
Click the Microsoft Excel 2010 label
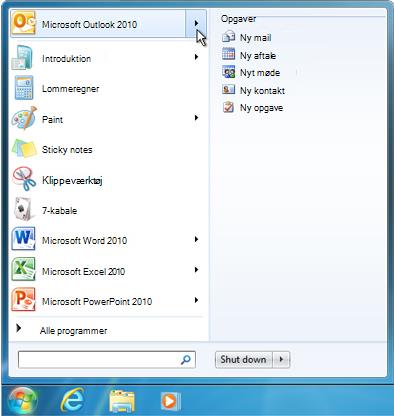pos(83,271)
